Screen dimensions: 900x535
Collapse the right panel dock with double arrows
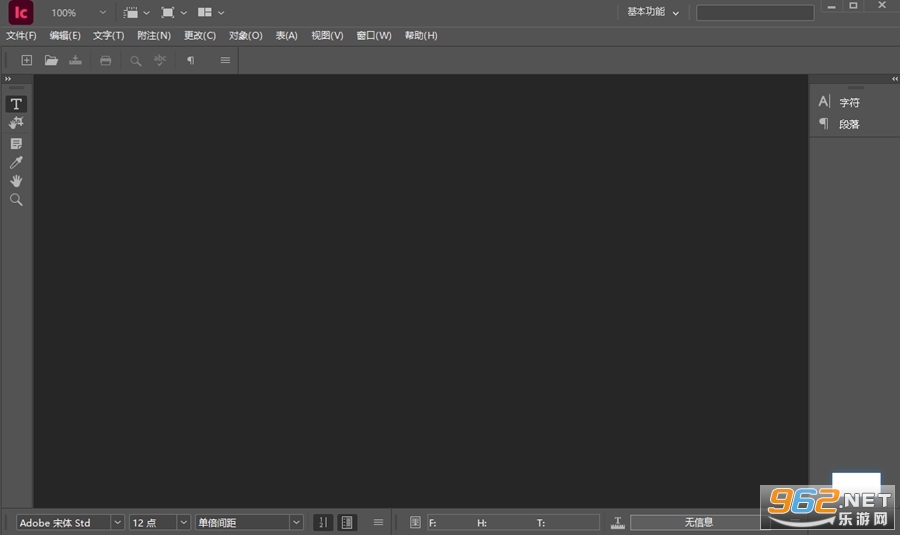click(x=895, y=79)
